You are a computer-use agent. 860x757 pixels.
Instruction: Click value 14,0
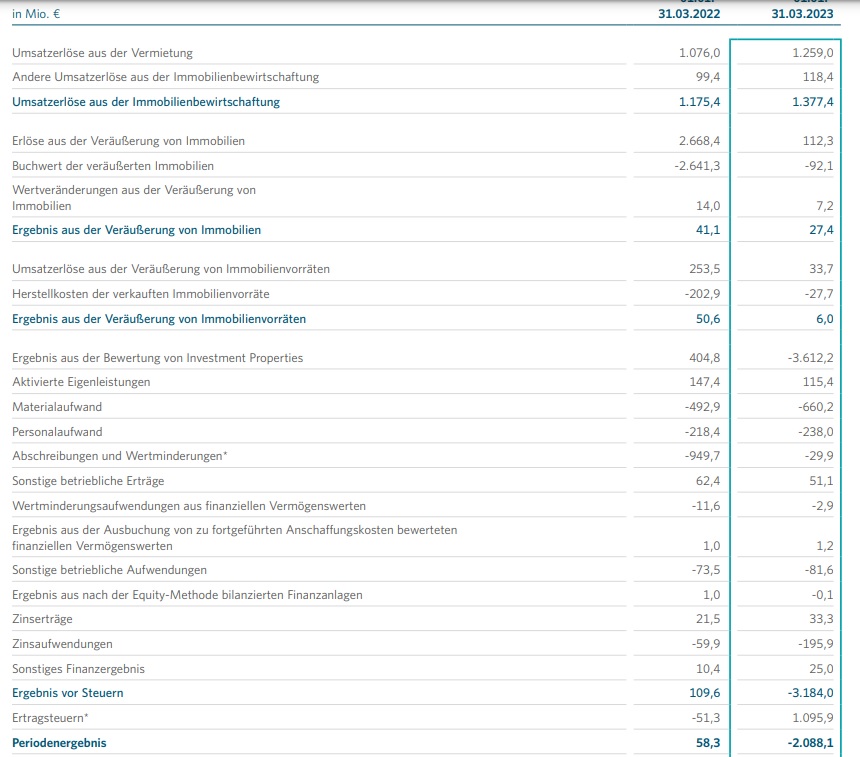[x=708, y=206]
